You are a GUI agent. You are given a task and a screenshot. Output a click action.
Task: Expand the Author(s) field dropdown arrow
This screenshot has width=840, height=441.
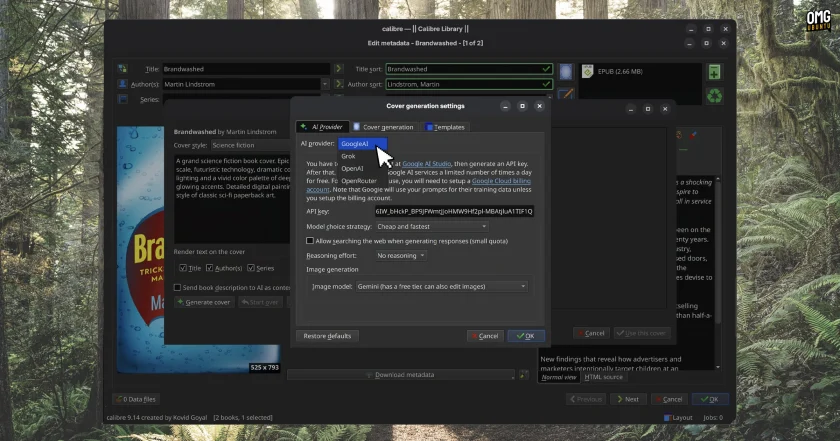click(x=325, y=84)
